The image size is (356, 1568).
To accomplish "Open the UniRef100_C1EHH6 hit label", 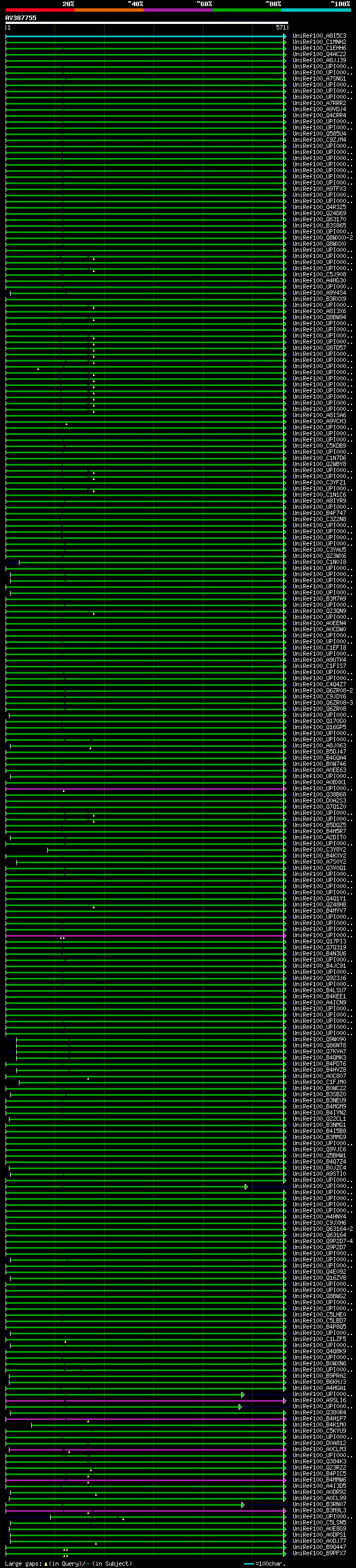I will pos(319,48).
